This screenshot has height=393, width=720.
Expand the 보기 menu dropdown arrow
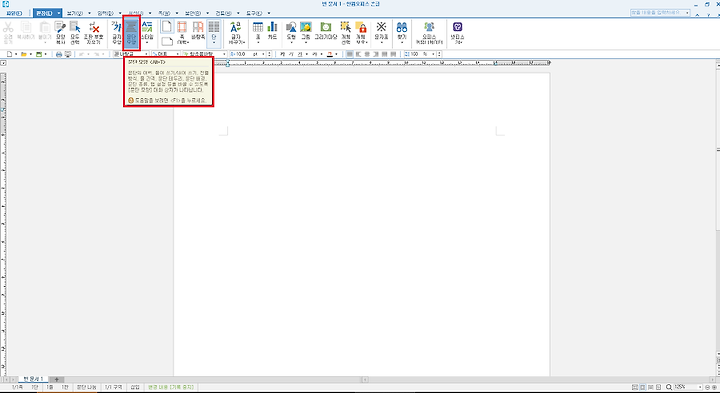[x=89, y=13]
